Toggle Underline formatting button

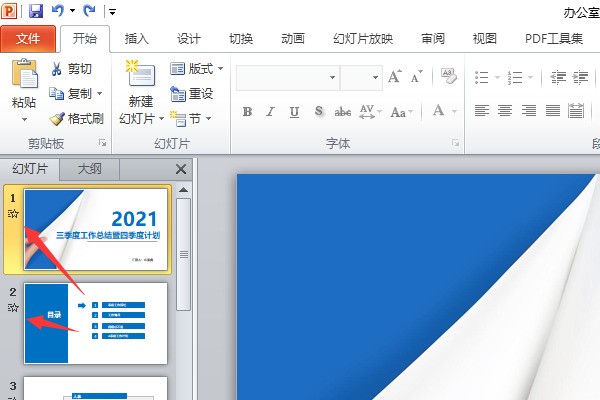(x=295, y=111)
